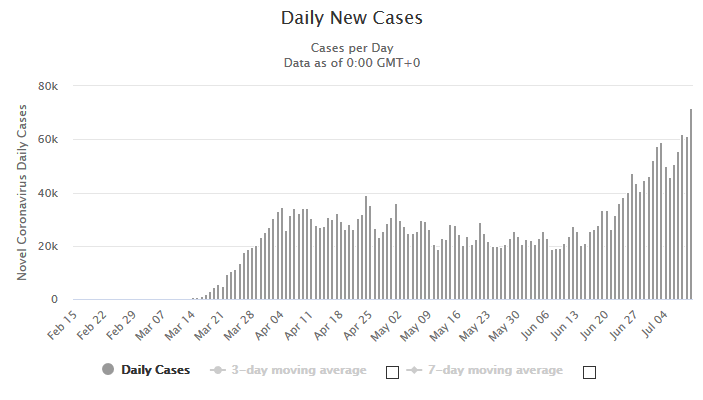Show the 7-day moving average series
Image resolution: width=703 pixels, height=400 pixels.
pyautogui.click(x=495, y=370)
